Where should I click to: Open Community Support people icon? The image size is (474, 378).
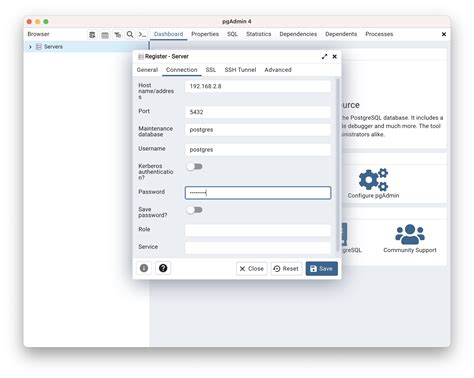pos(410,234)
